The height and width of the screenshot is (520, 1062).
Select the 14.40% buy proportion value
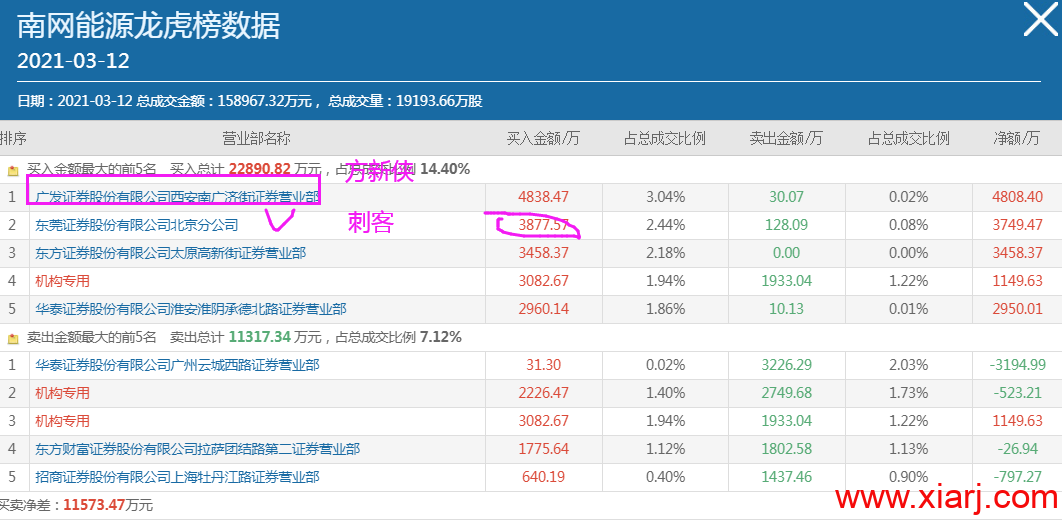tap(445, 169)
